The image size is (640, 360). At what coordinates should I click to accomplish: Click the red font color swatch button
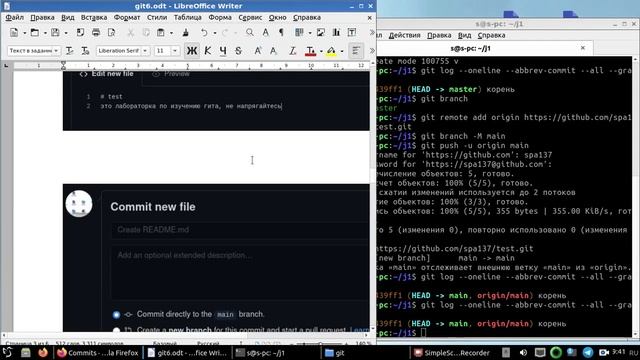click(x=311, y=51)
